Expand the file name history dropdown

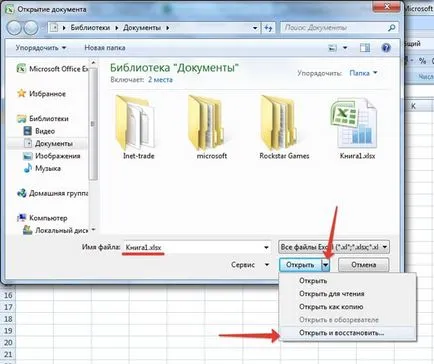click(x=266, y=247)
